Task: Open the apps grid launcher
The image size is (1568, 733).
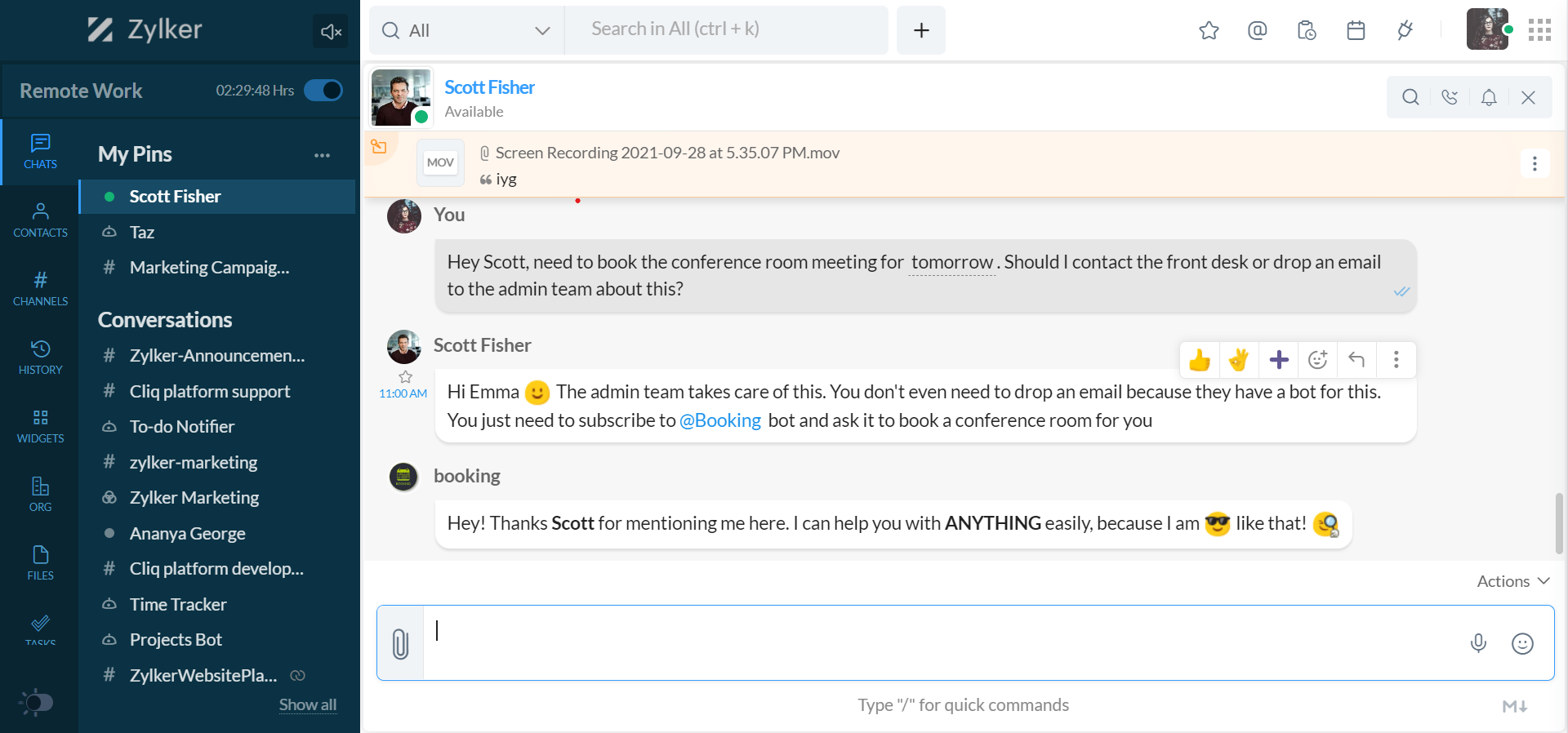Action: click(x=1539, y=30)
